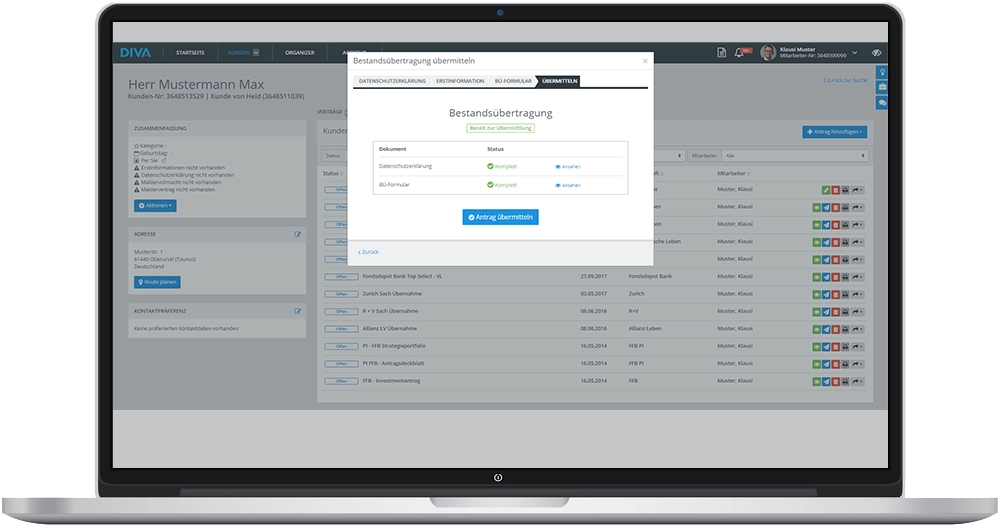Click the Antrag übermitteln button
Screen dimensions: 1000x526
[500, 216]
